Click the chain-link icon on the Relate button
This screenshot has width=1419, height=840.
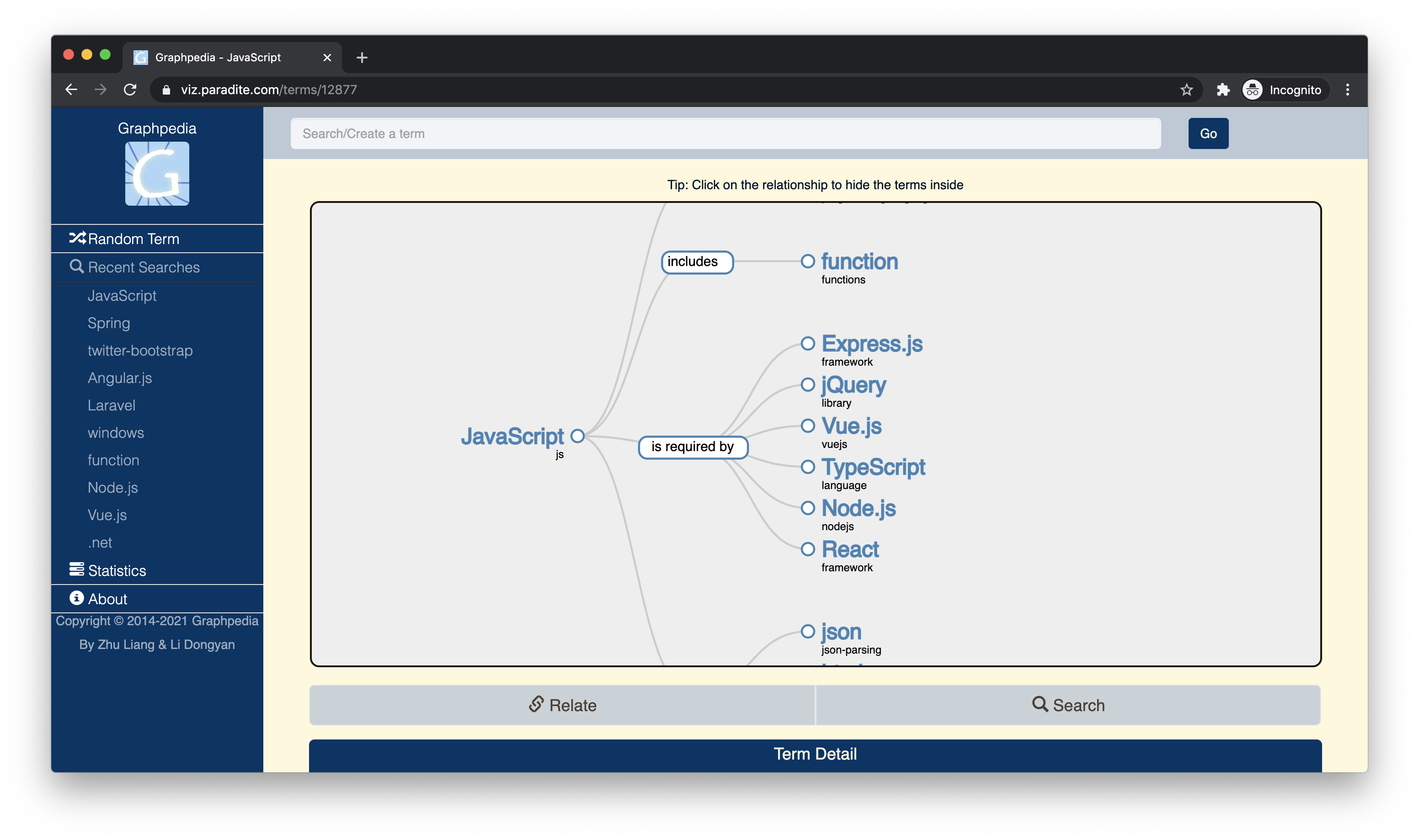(x=535, y=704)
